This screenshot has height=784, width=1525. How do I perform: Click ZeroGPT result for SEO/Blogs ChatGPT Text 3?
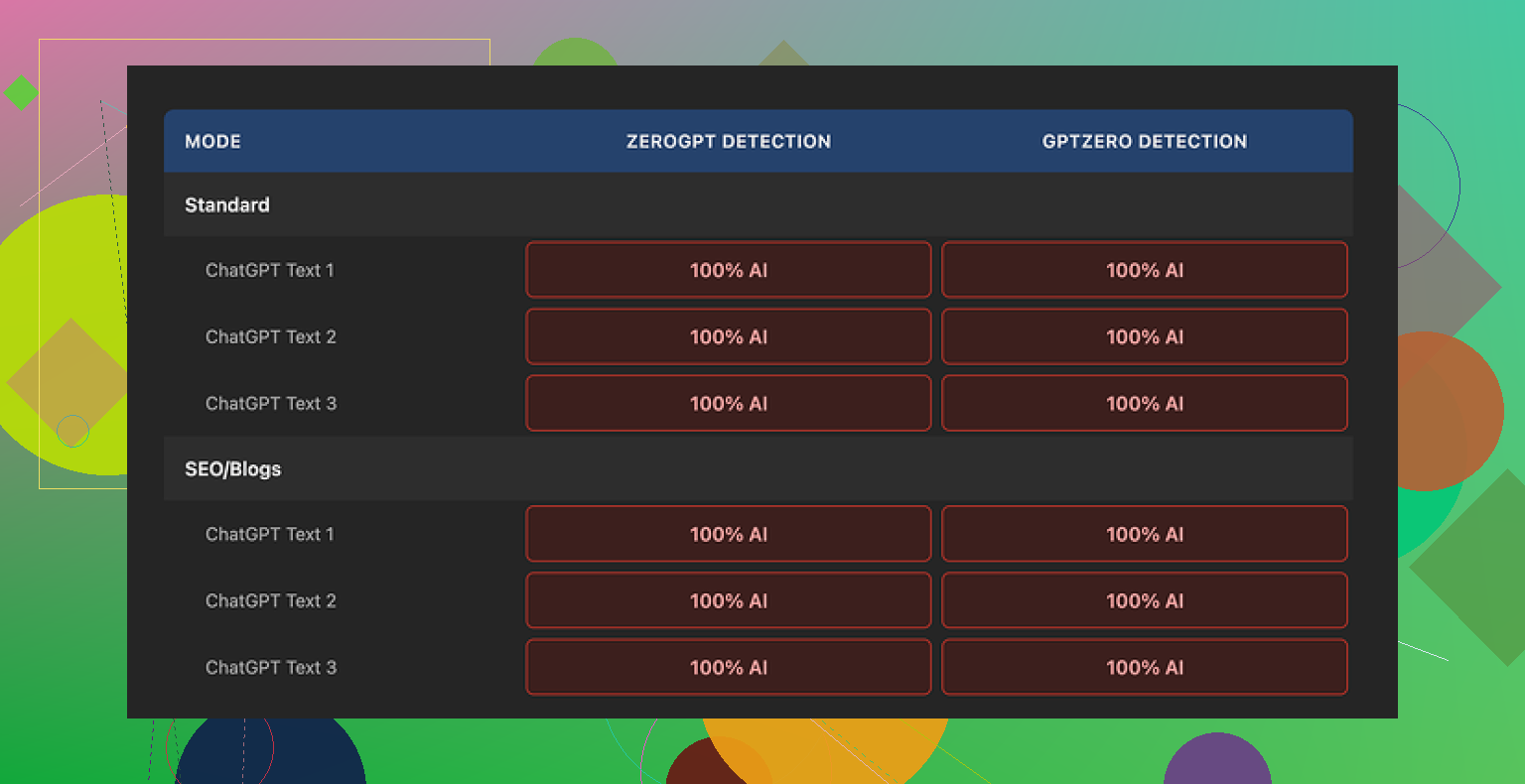click(728, 667)
